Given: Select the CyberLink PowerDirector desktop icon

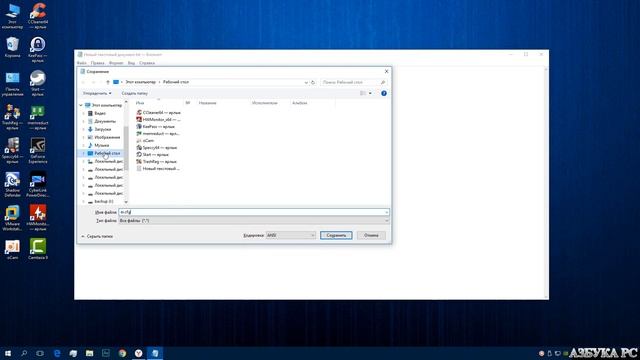Looking at the screenshot, I should [x=38, y=184].
